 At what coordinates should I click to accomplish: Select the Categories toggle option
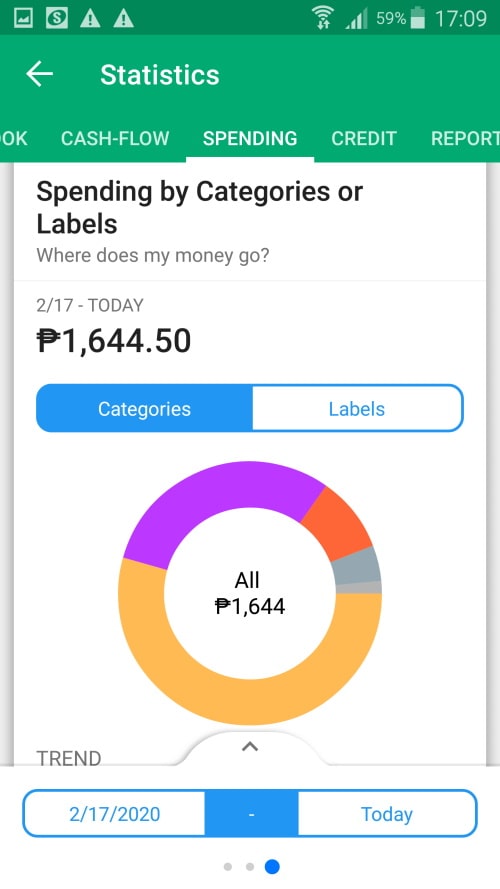(x=144, y=408)
